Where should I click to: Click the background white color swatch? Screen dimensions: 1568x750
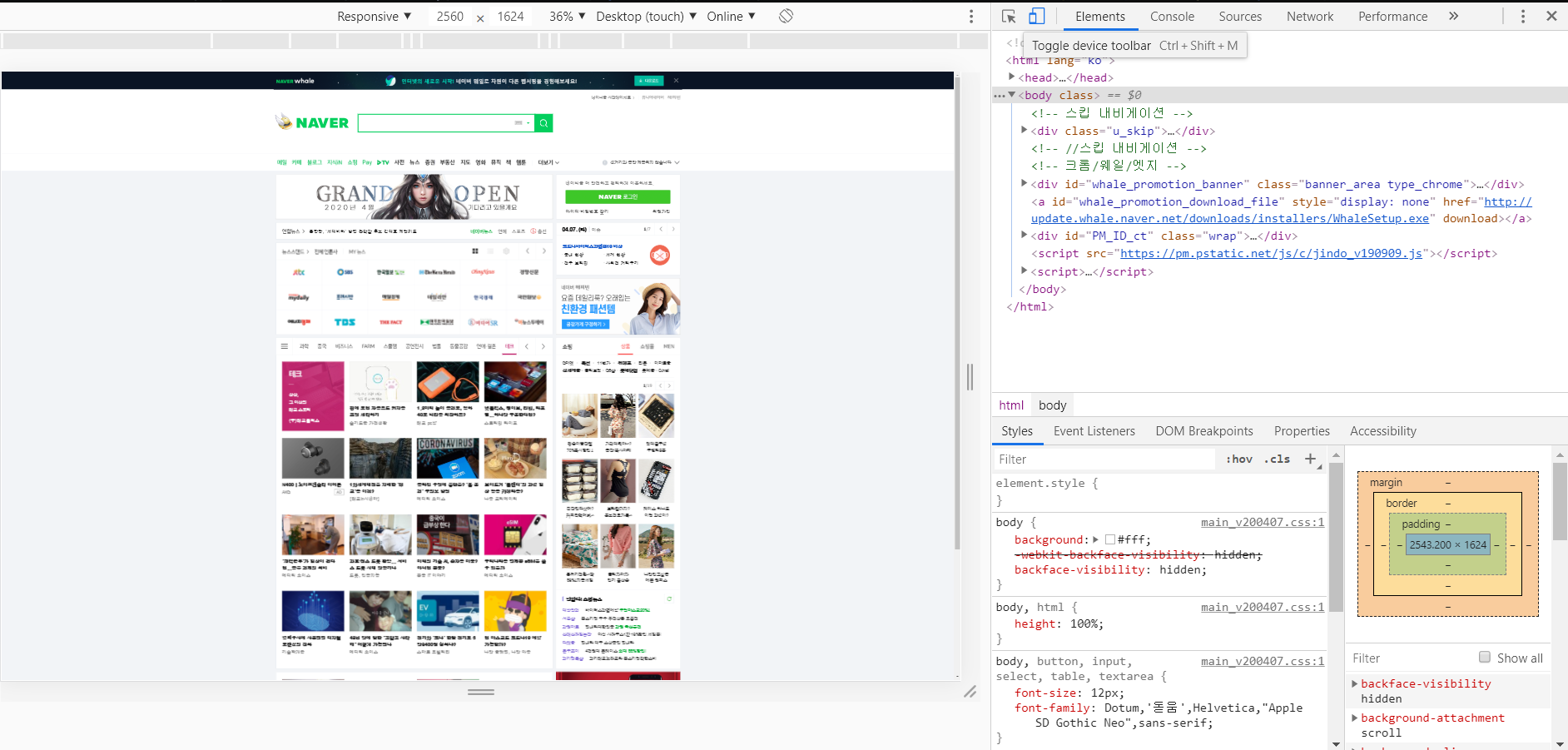tap(1109, 539)
